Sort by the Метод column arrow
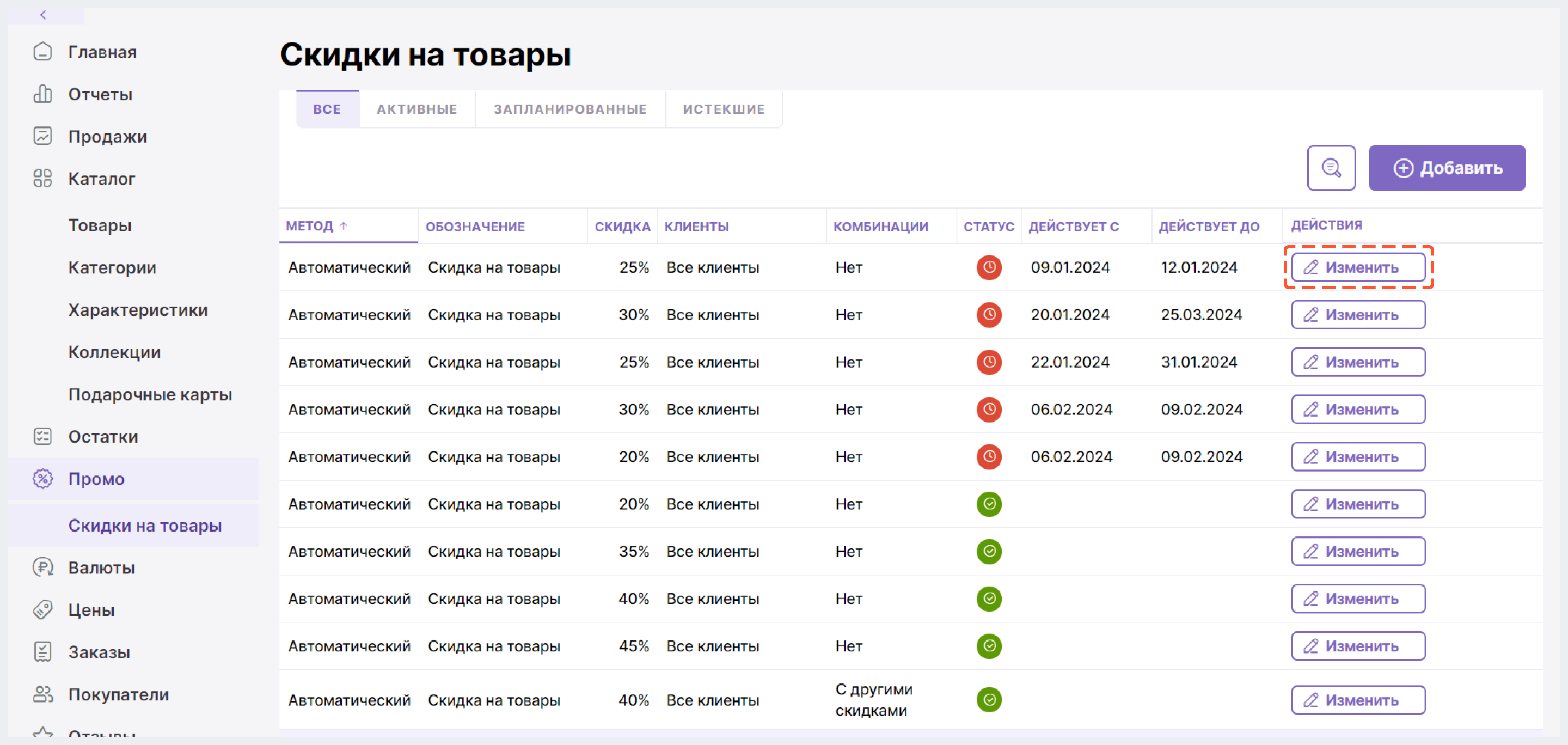 point(344,226)
